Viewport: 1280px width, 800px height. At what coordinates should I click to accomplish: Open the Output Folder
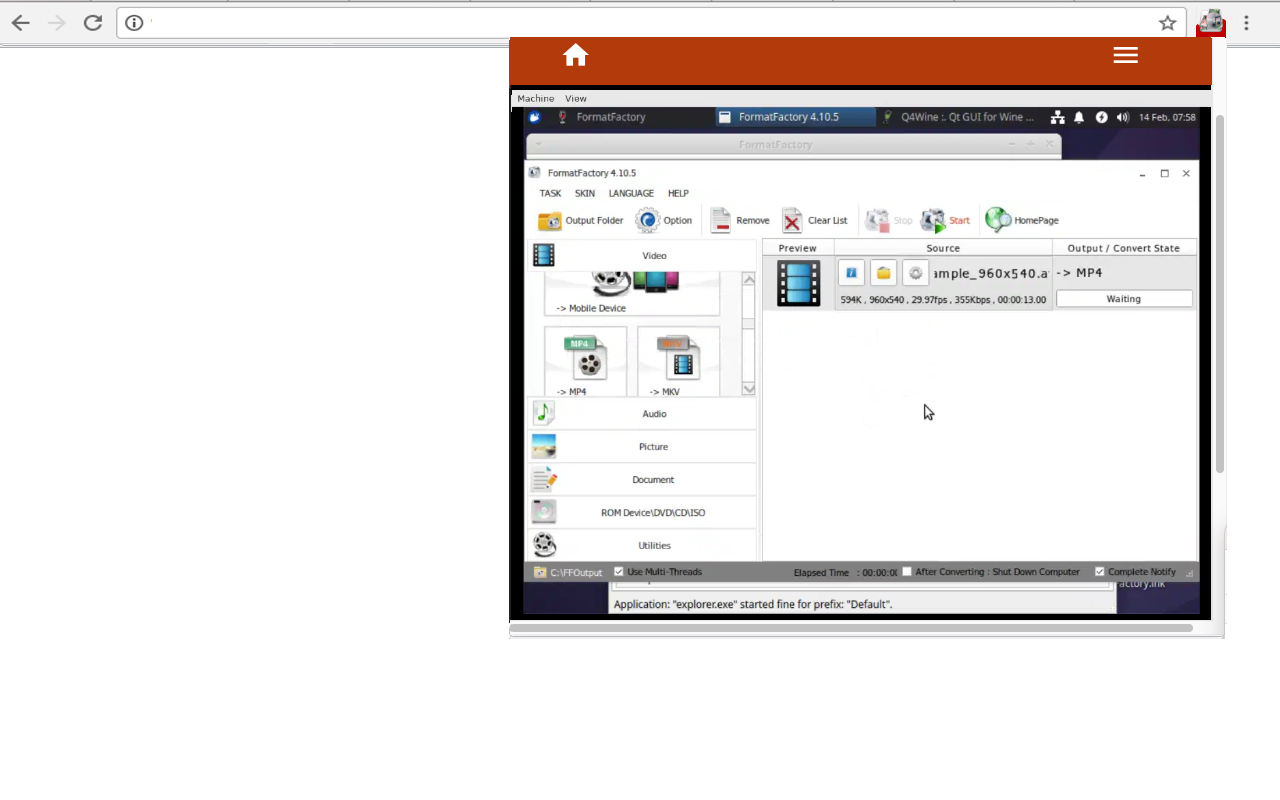coord(580,220)
